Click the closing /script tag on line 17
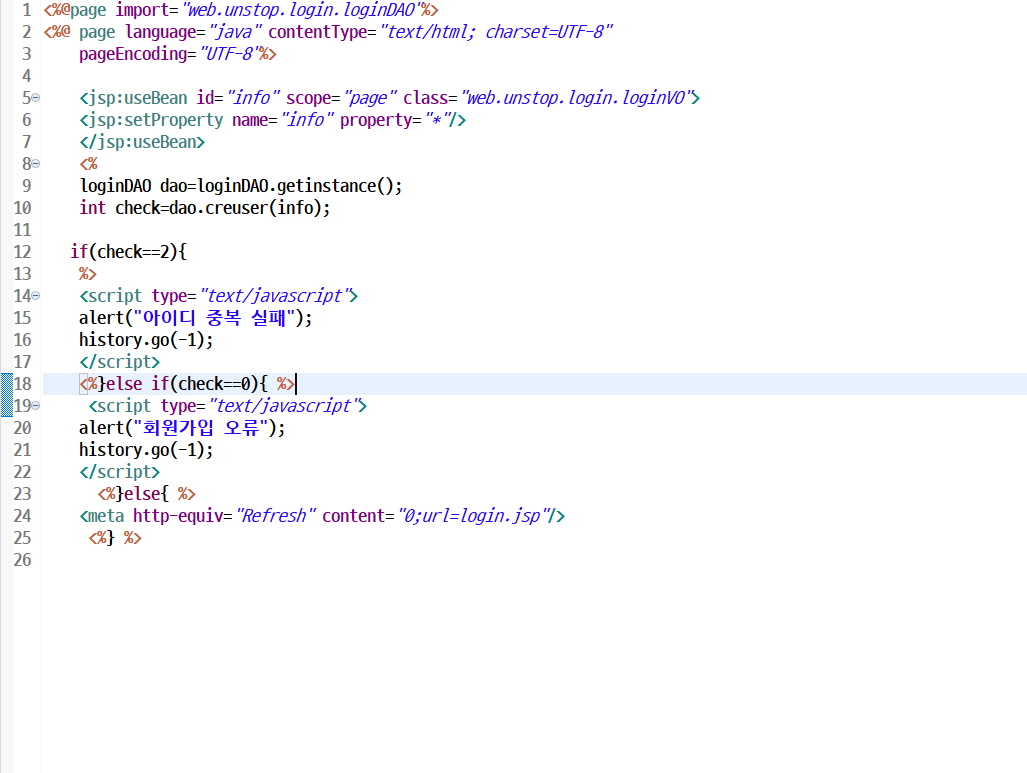The width and height of the screenshot is (1027, 773). (119, 362)
